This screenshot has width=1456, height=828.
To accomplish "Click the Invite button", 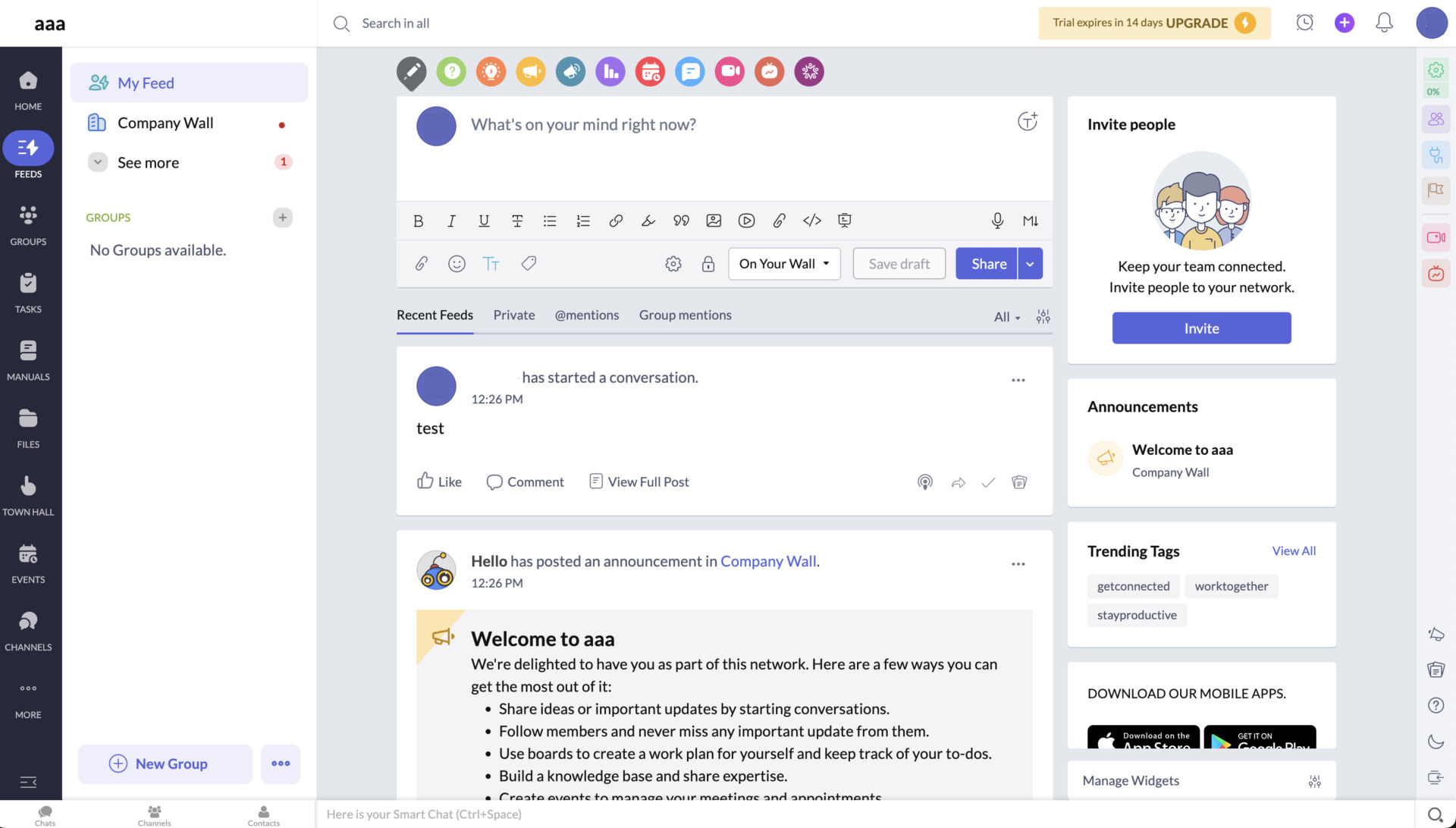I will click(1200, 328).
